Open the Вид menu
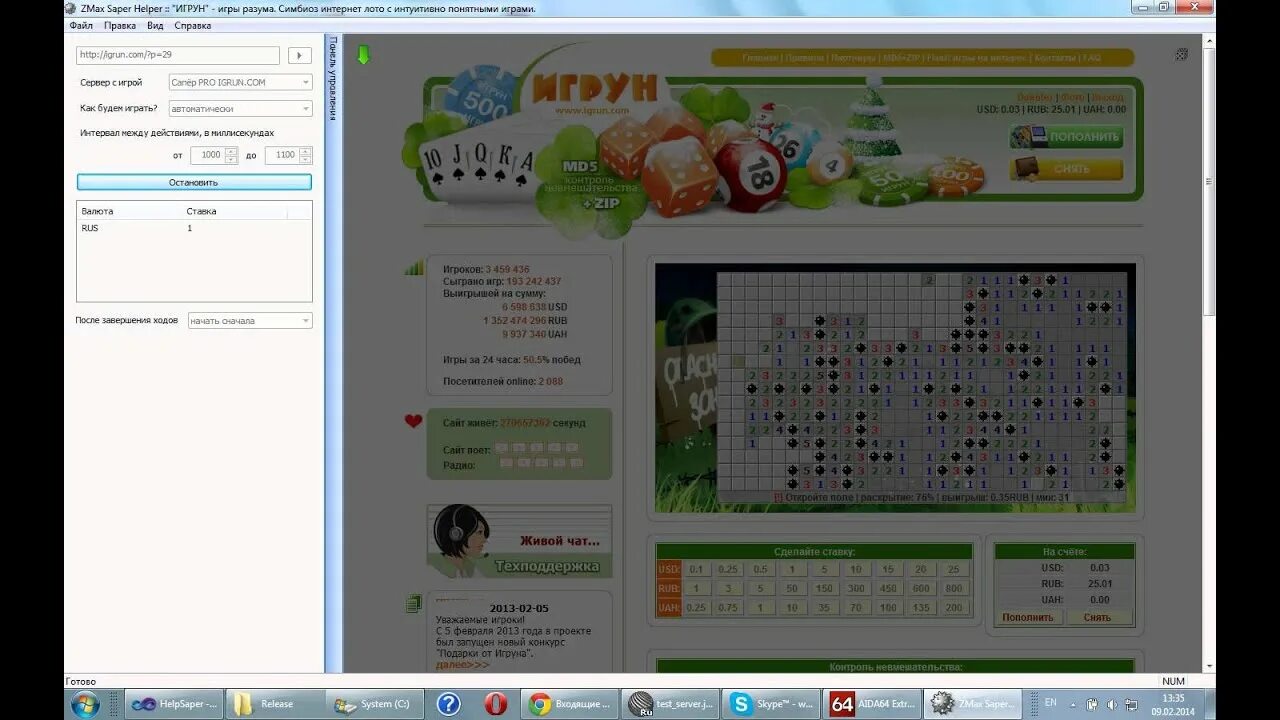The image size is (1280, 720). point(155,26)
